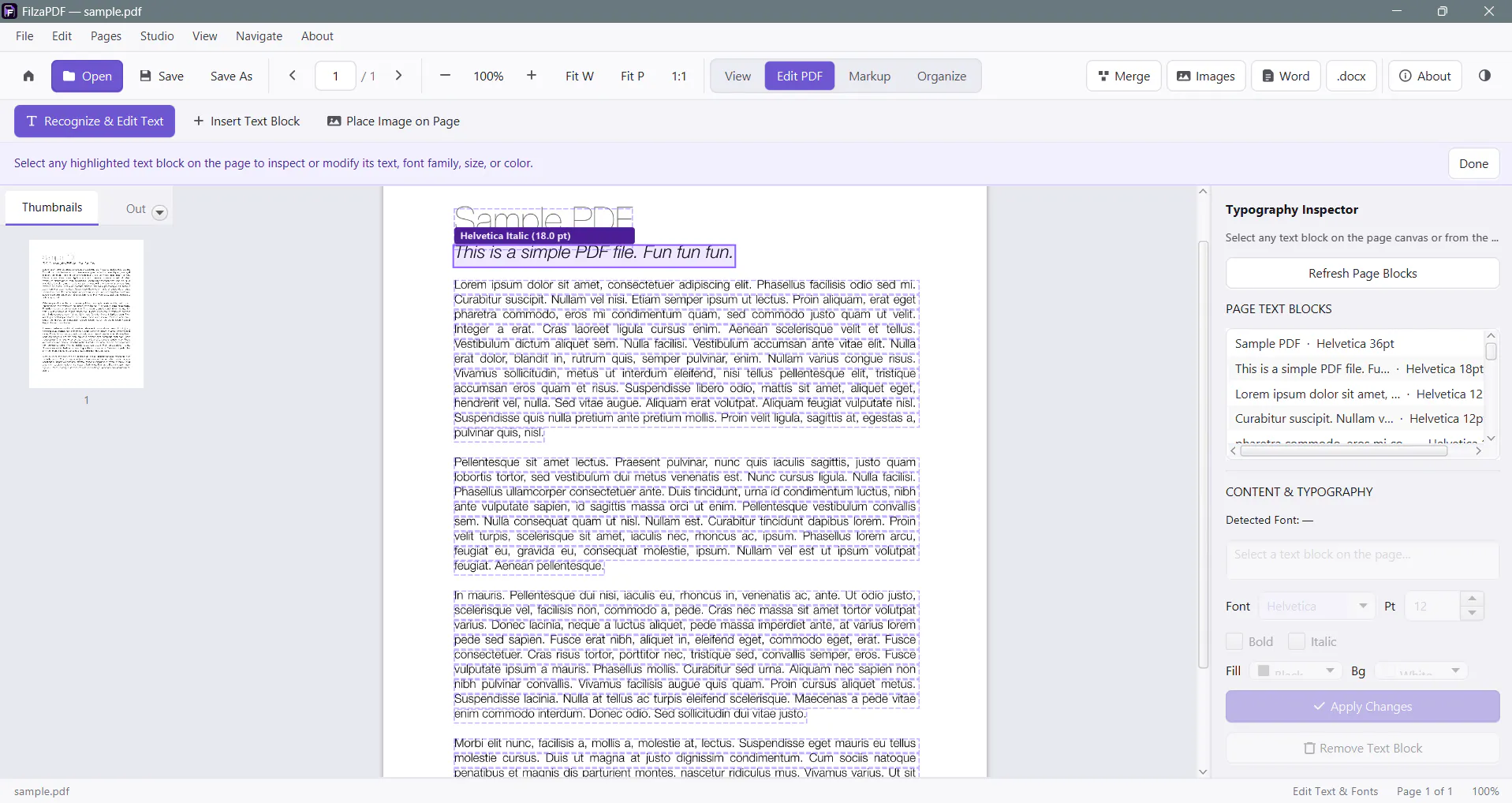Select page 1 thumbnail
This screenshot has height=803, width=1512.
coord(86,314)
